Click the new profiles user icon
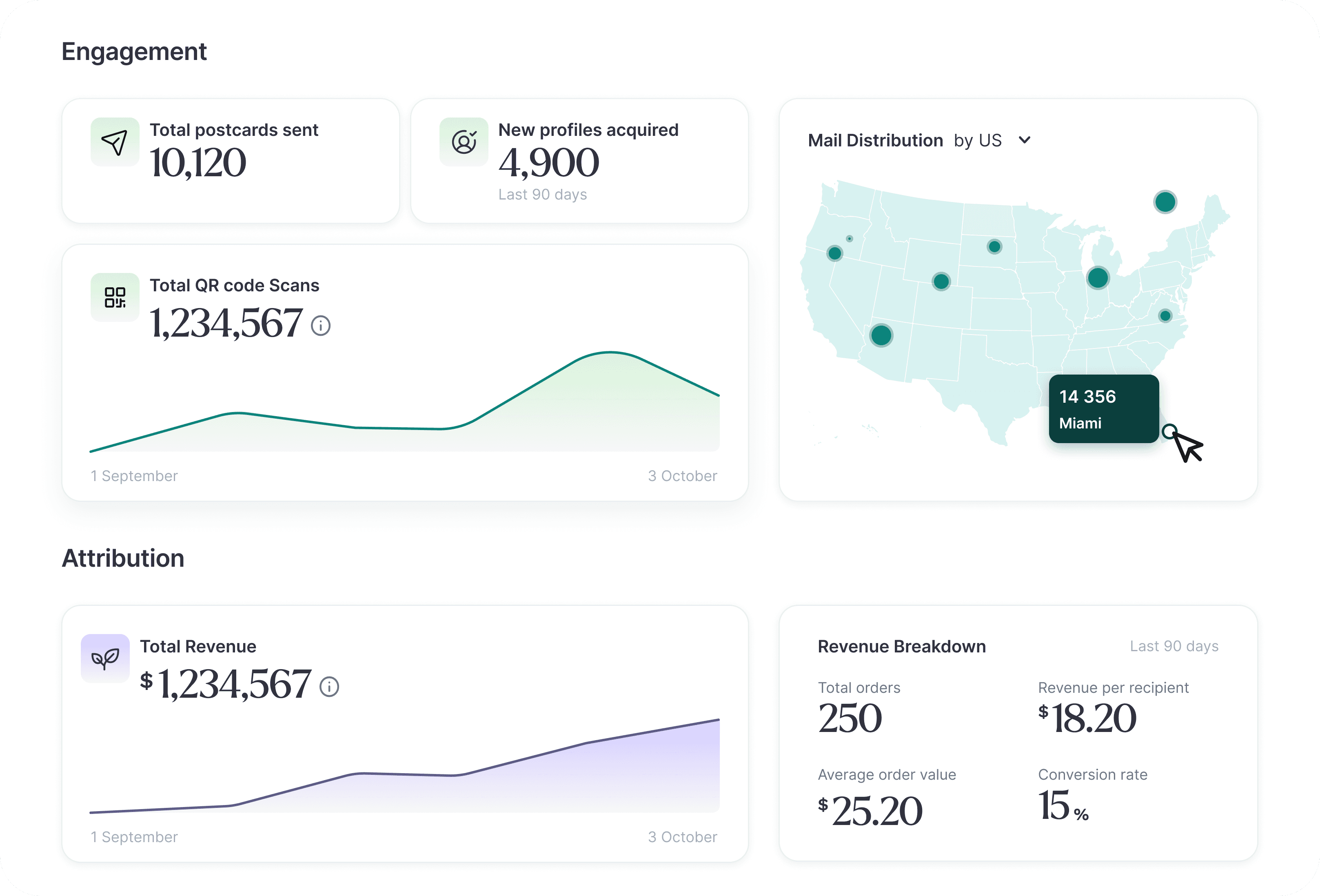Viewport: 1320px width, 896px height. tap(464, 142)
